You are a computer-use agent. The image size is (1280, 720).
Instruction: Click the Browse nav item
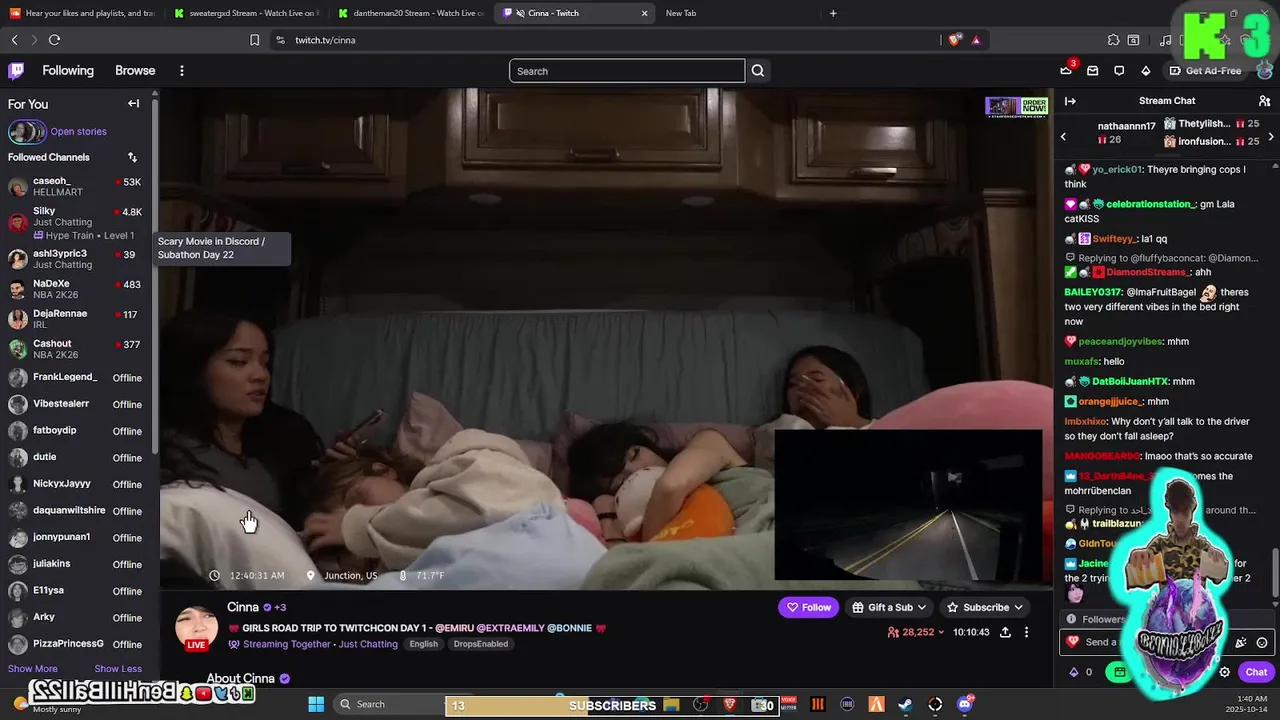pos(135,71)
